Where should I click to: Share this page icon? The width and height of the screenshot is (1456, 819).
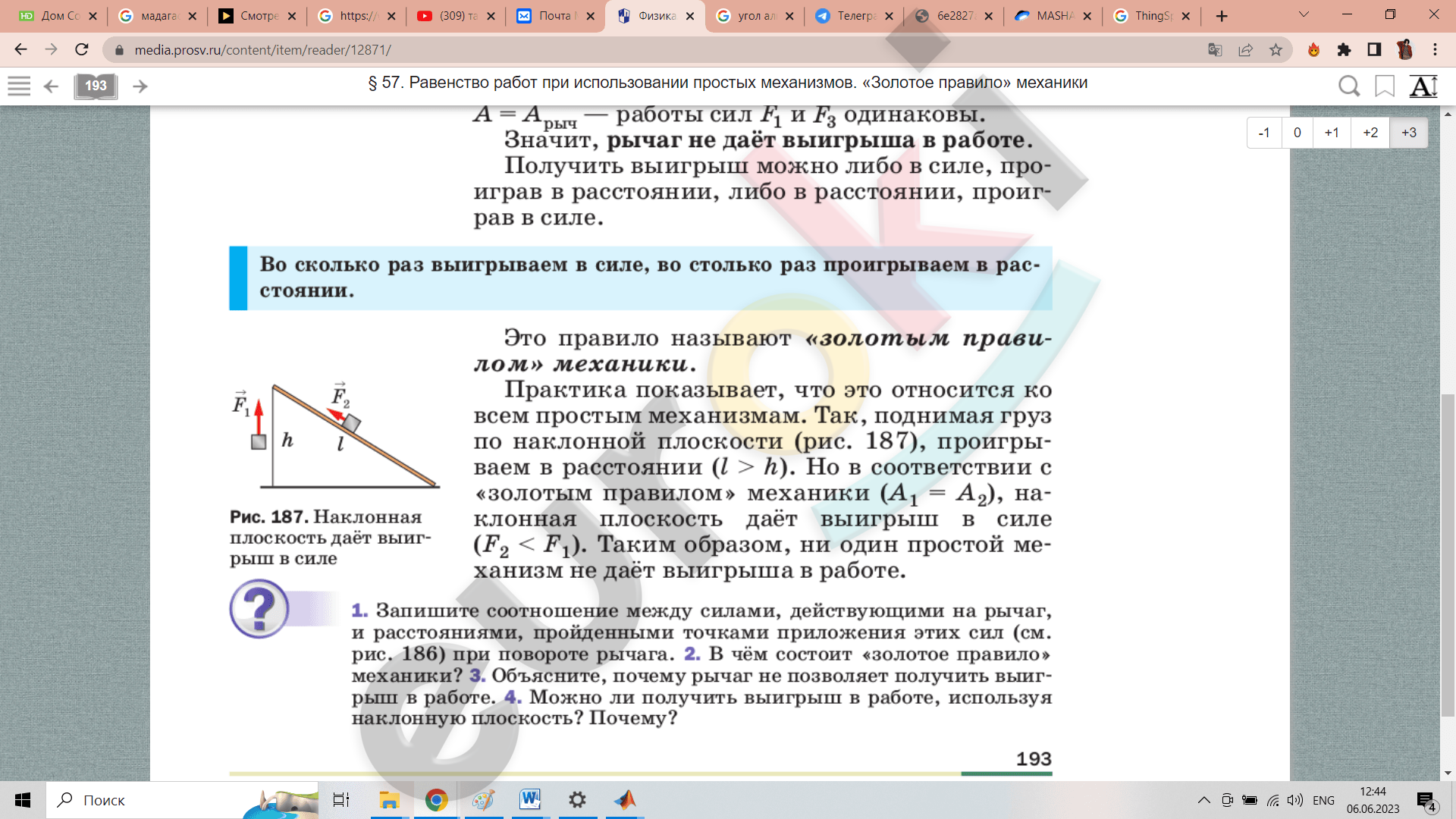(x=1245, y=50)
